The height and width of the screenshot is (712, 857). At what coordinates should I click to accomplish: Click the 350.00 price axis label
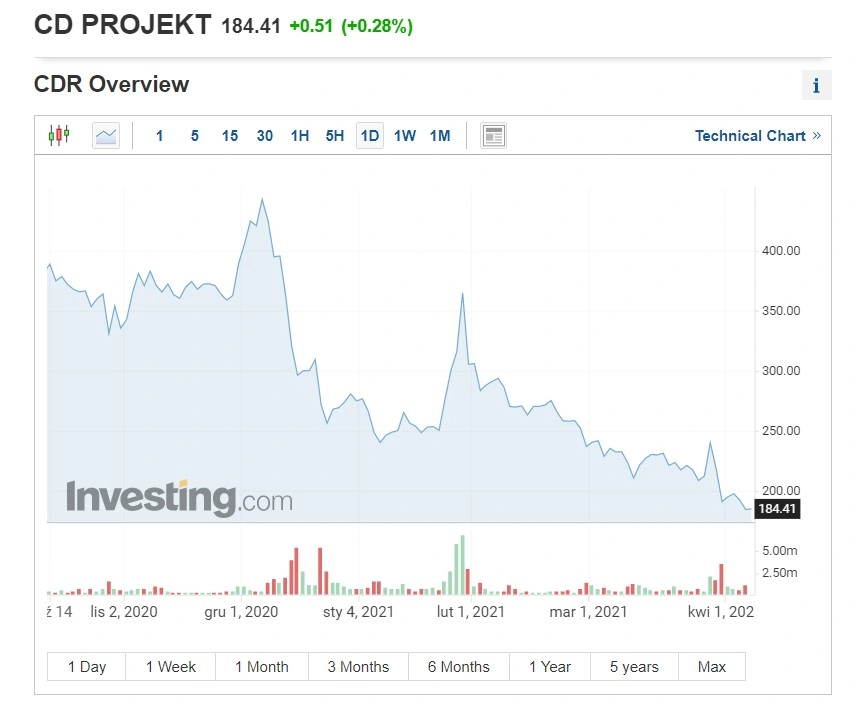[781, 311]
